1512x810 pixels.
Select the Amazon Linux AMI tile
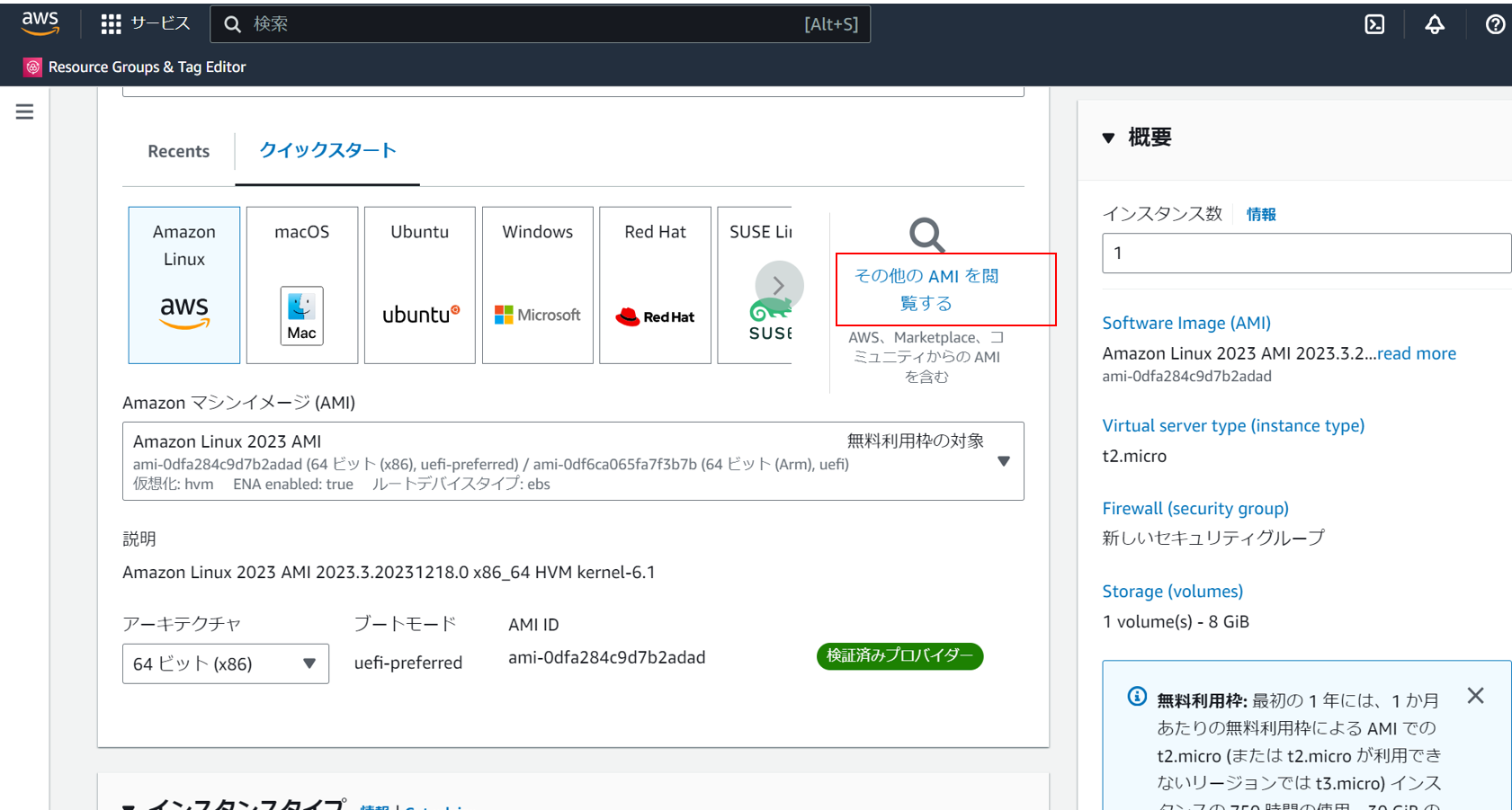tap(184, 285)
